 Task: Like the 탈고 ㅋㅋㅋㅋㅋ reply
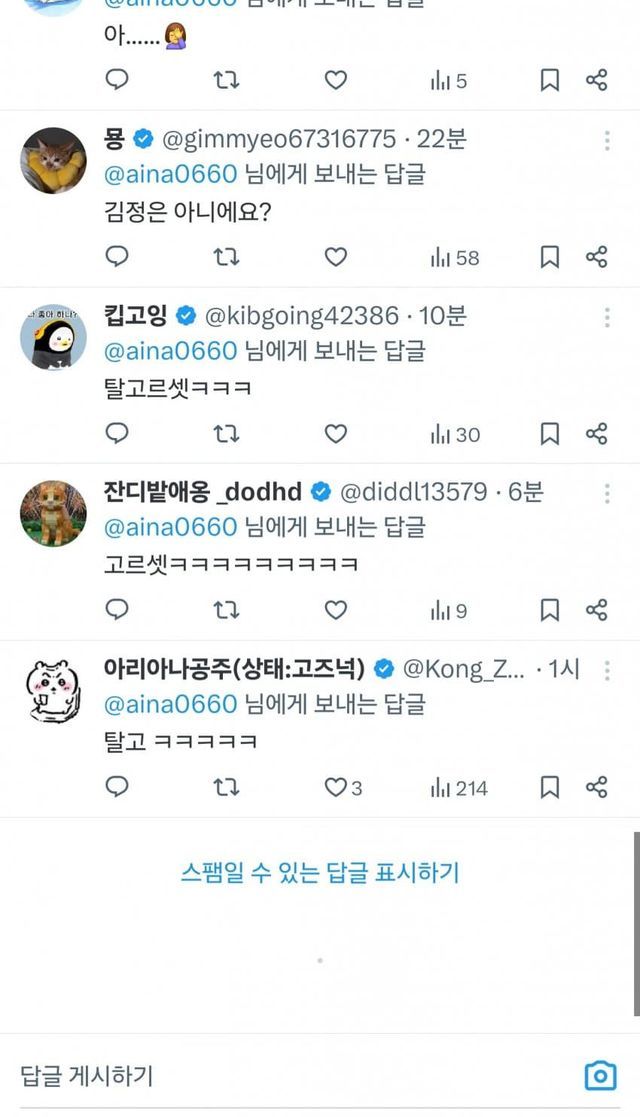click(x=337, y=788)
